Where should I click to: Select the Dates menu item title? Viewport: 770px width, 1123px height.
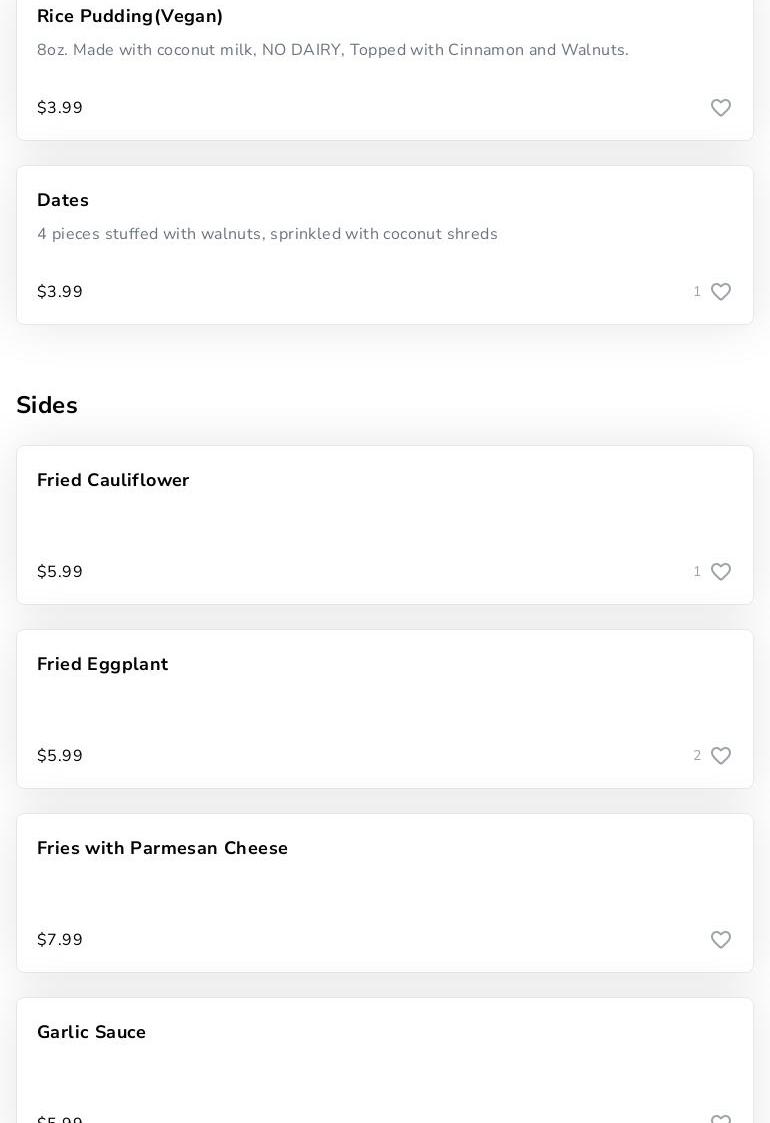(x=63, y=201)
